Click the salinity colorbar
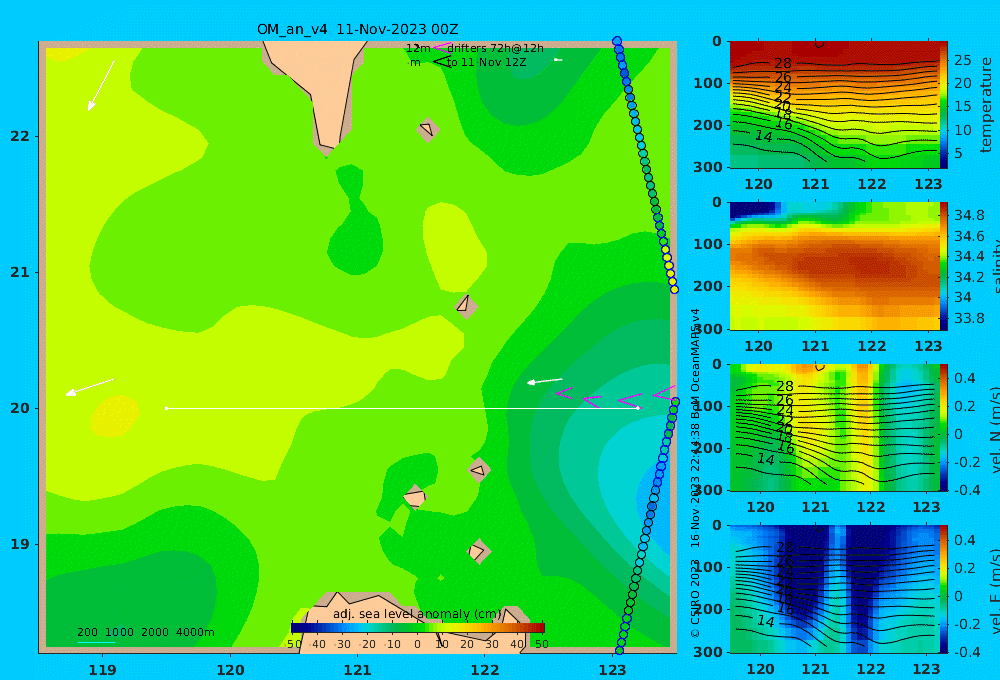1000x680 pixels. click(x=944, y=266)
